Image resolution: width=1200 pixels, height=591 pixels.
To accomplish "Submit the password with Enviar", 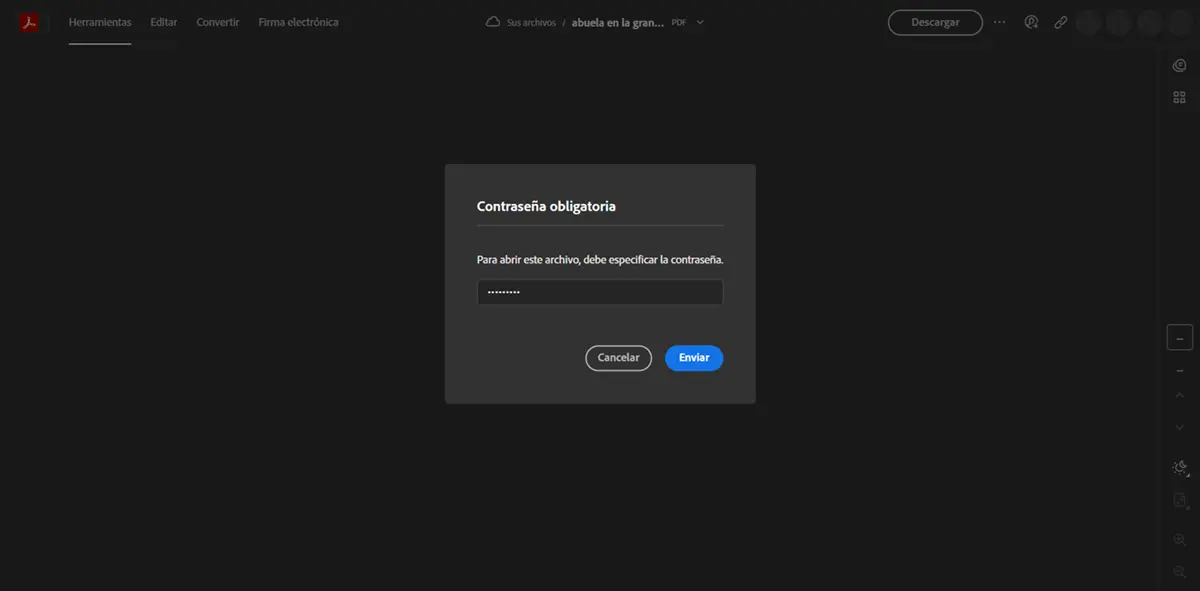I will [x=693, y=358].
